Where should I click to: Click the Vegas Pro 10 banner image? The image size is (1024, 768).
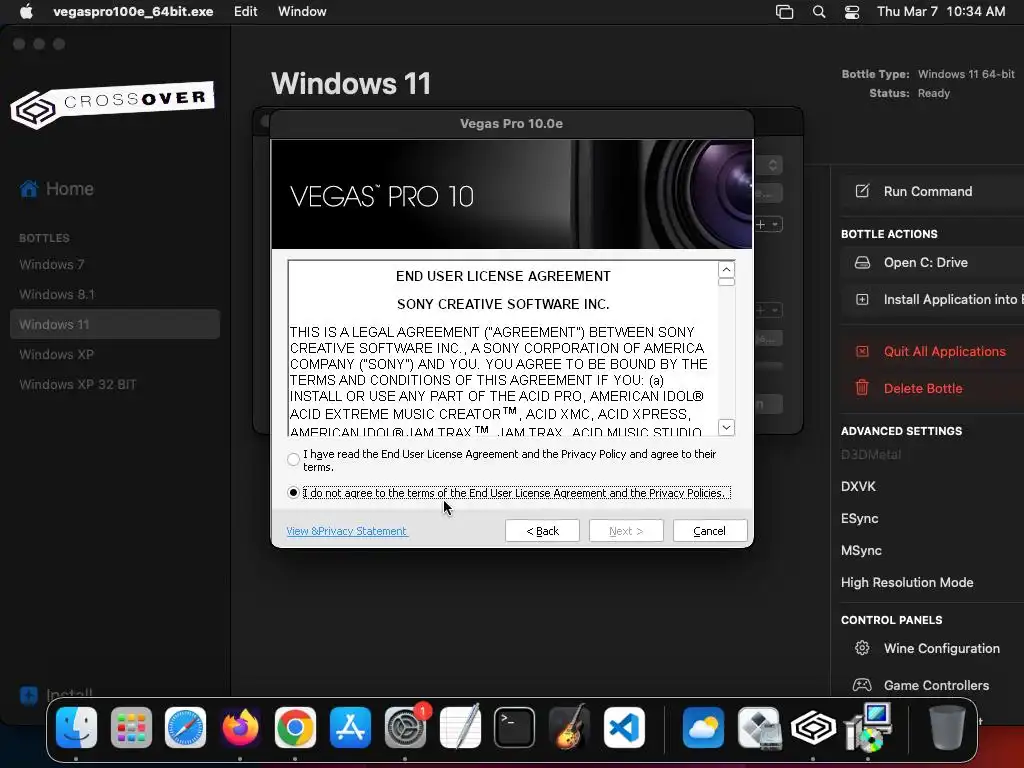pos(512,194)
